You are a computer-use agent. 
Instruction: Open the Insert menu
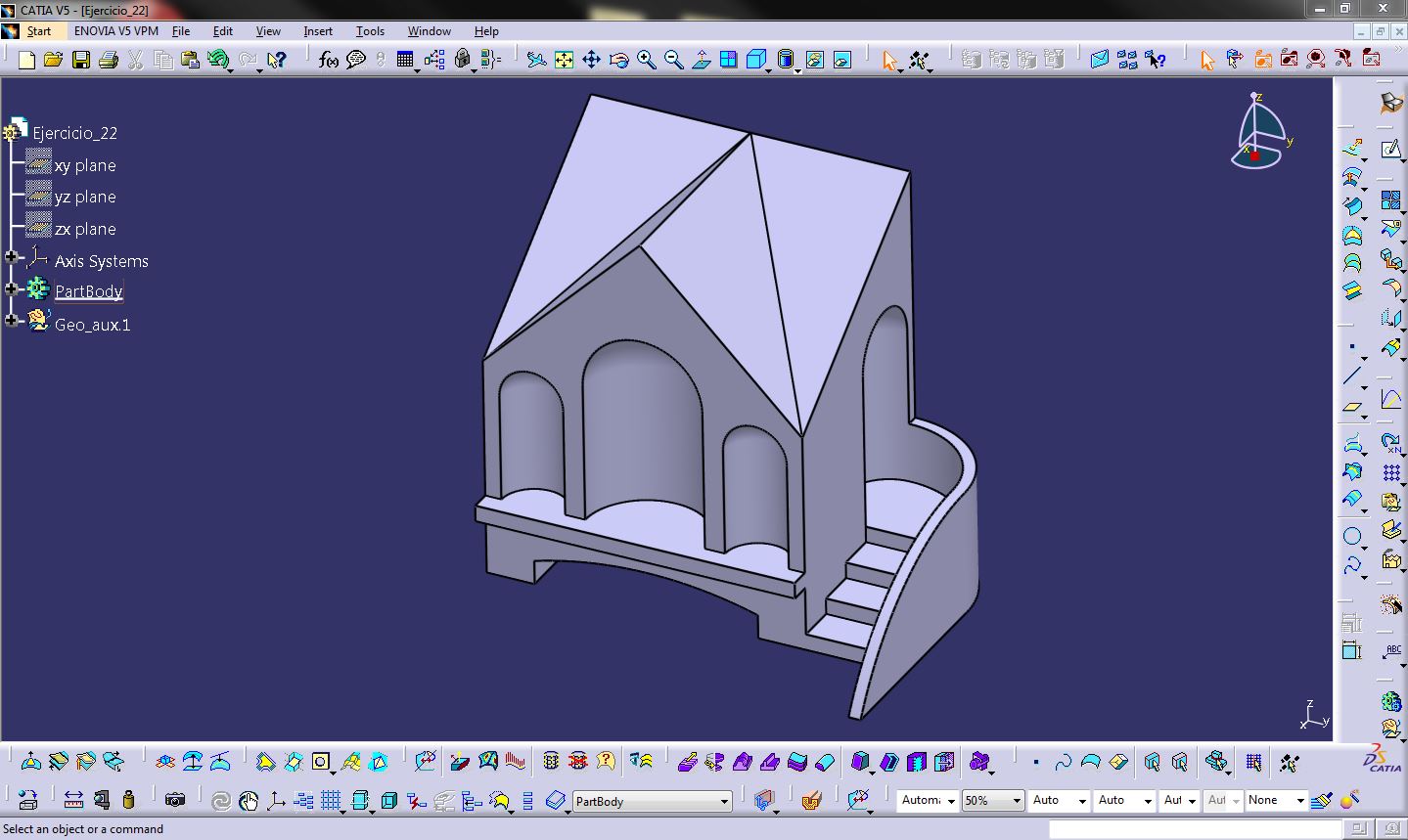click(318, 31)
